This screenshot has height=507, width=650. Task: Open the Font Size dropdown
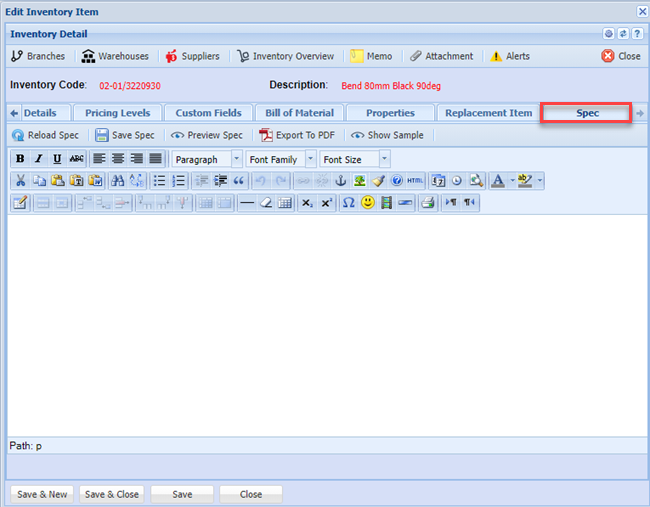coord(354,159)
